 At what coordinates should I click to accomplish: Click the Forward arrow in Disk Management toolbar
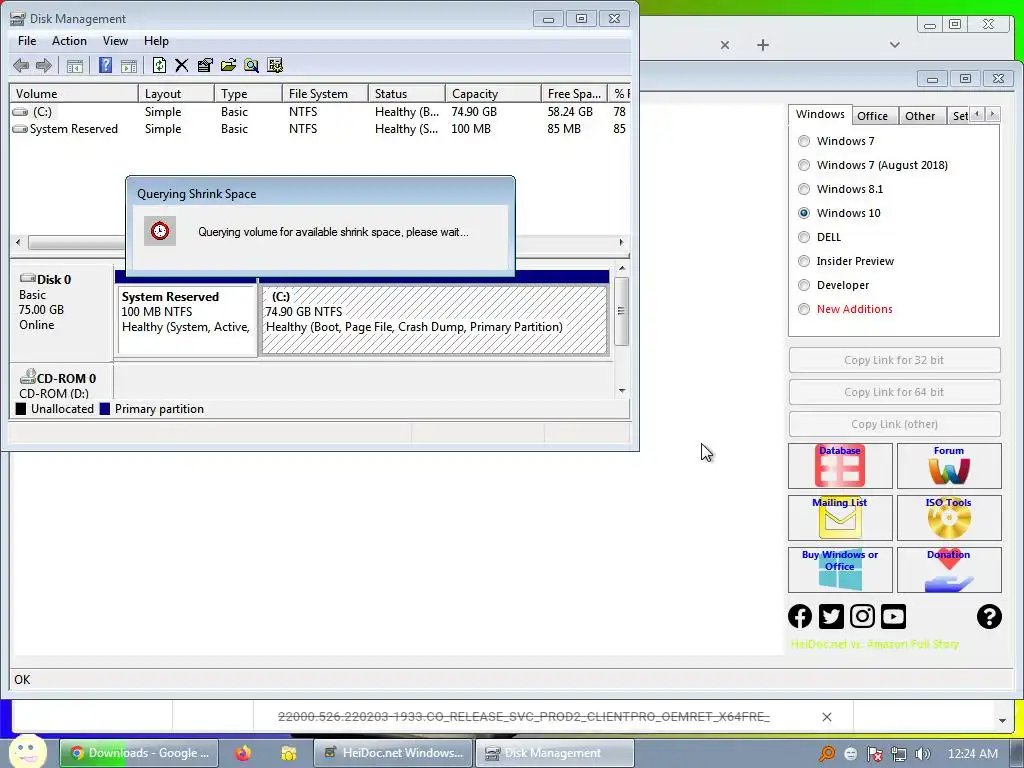[44, 65]
